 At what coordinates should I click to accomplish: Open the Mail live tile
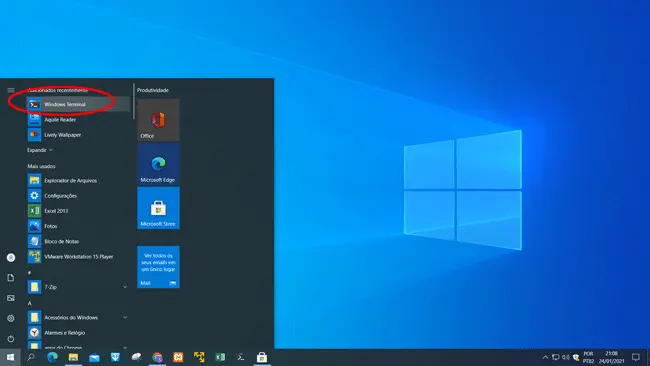[158, 267]
